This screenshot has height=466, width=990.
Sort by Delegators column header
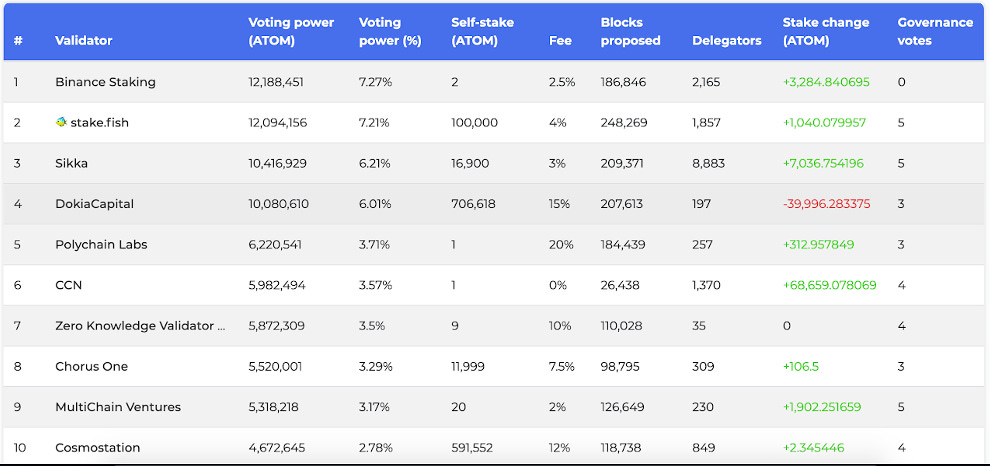point(726,41)
